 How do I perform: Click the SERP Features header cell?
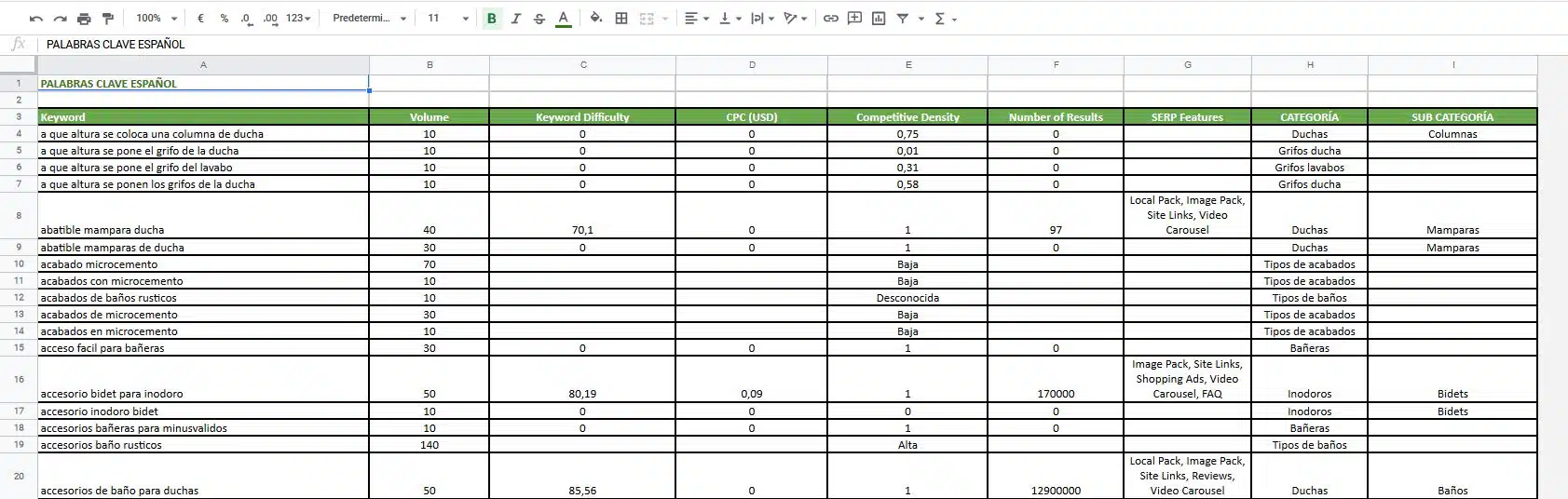[x=1188, y=117]
